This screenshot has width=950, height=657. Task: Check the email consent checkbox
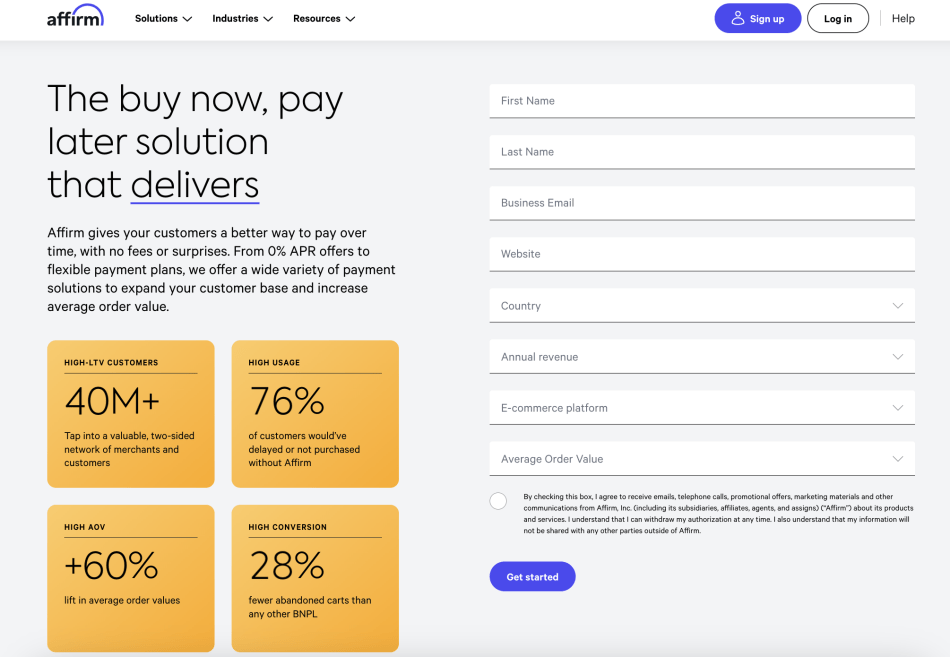coord(498,500)
